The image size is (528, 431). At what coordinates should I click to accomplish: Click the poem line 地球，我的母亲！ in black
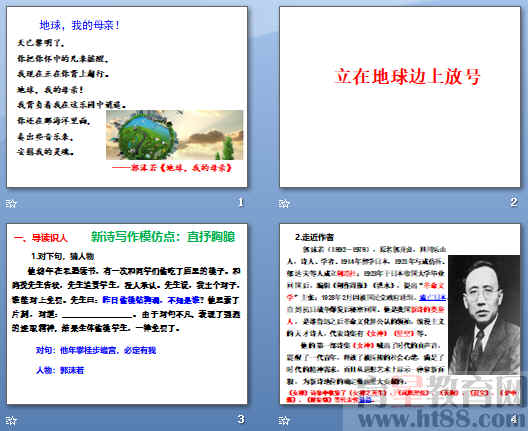coord(50,90)
